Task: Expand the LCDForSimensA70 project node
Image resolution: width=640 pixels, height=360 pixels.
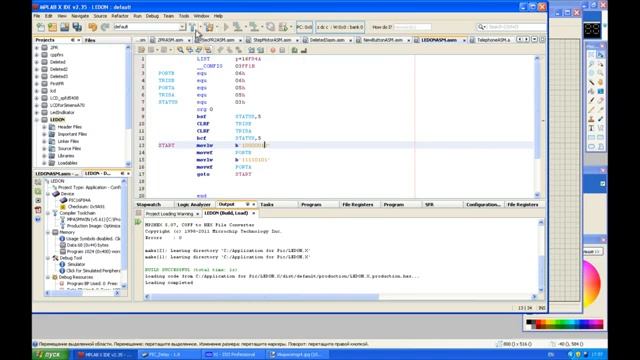Action: [37, 105]
